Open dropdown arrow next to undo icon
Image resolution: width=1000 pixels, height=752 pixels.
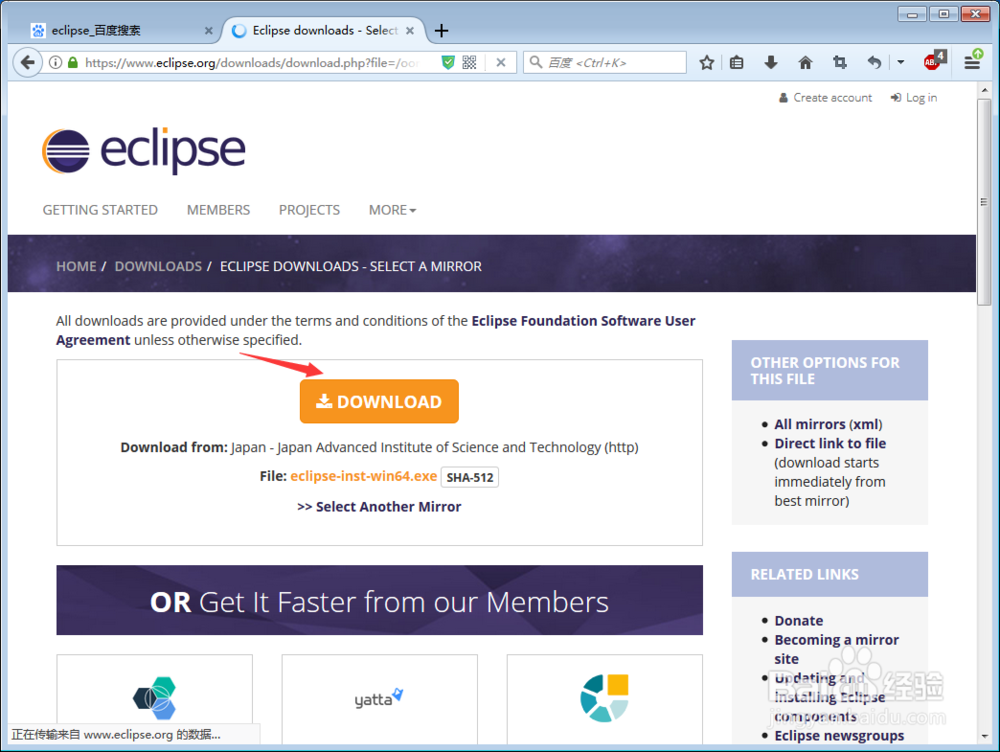point(901,63)
